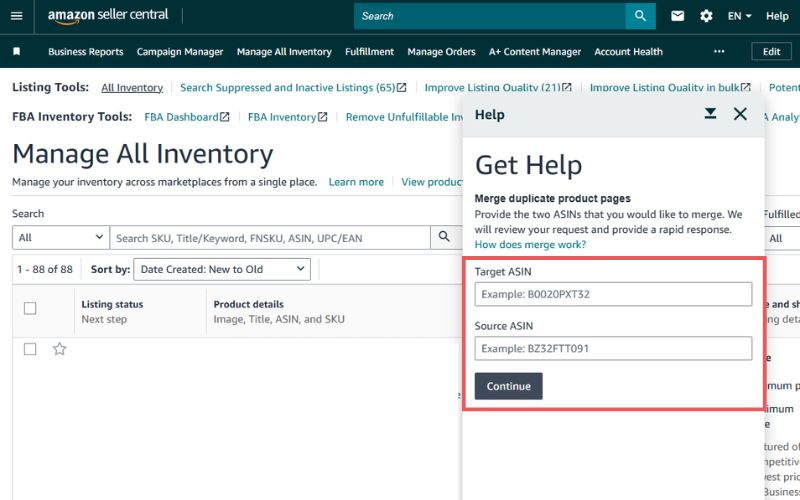Close the Help panel

coord(740,114)
